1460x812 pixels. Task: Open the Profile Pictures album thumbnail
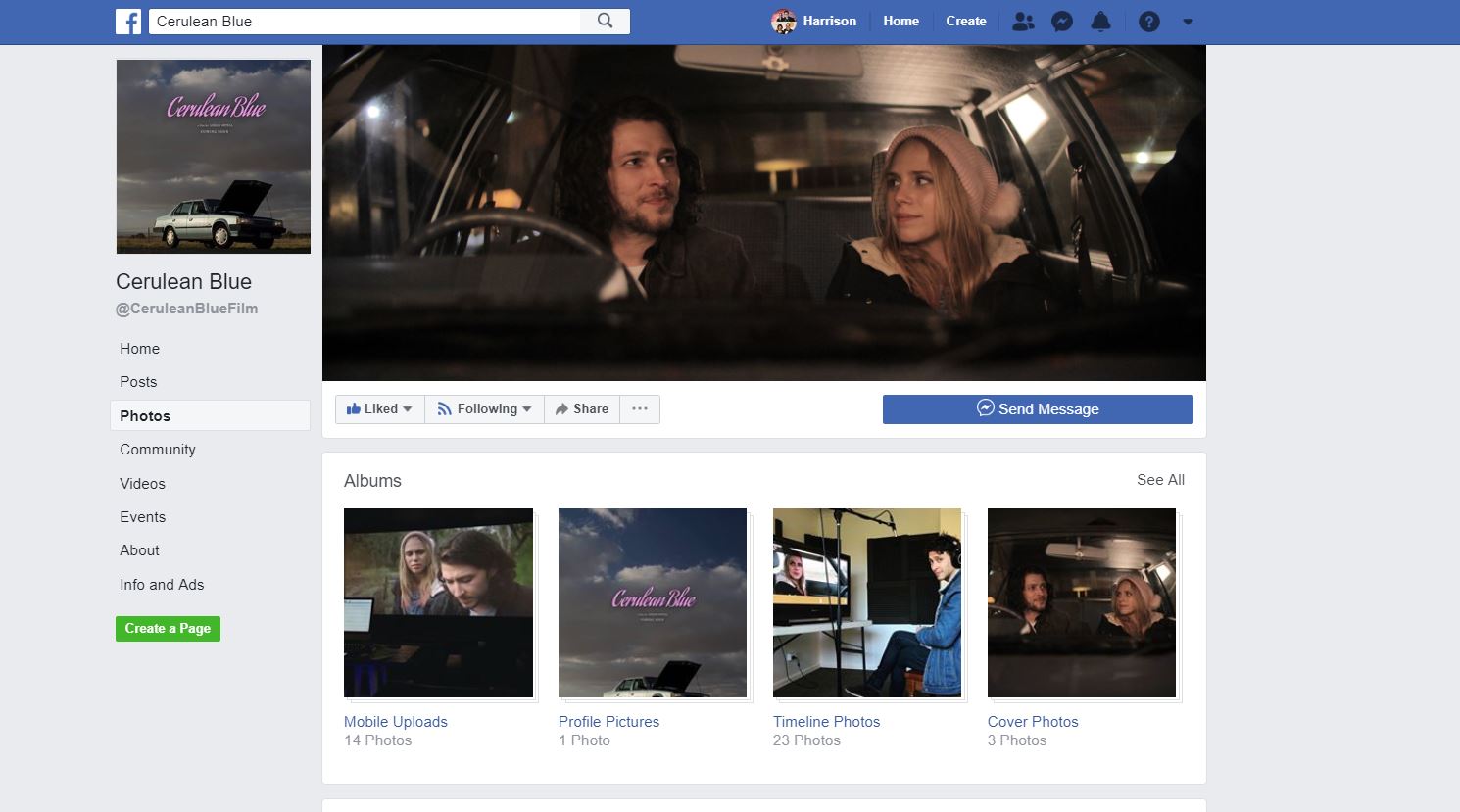pyautogui.click(x=653, y=603)
